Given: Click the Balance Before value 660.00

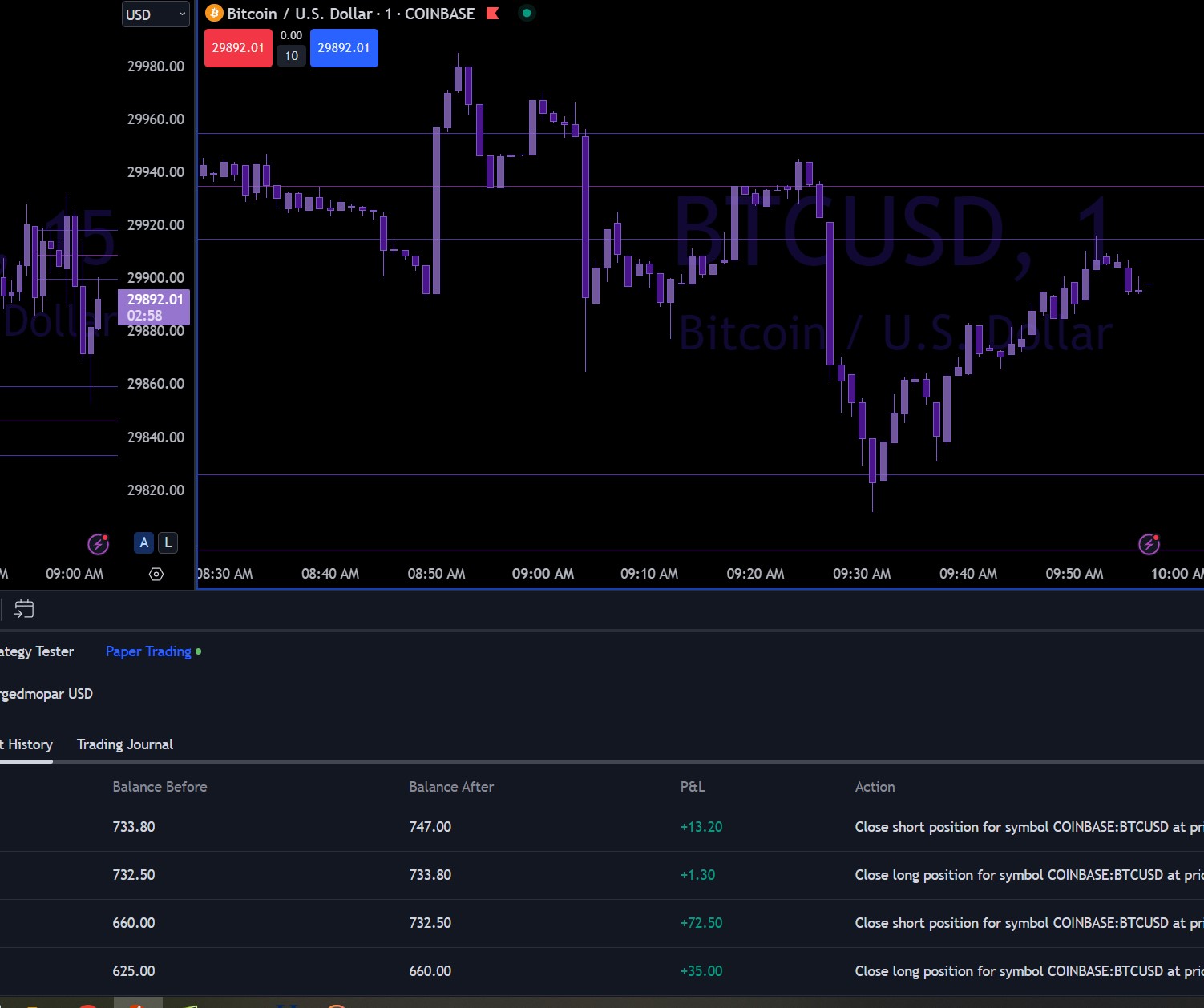Looking at the screenshot, I should click(134, 923).
